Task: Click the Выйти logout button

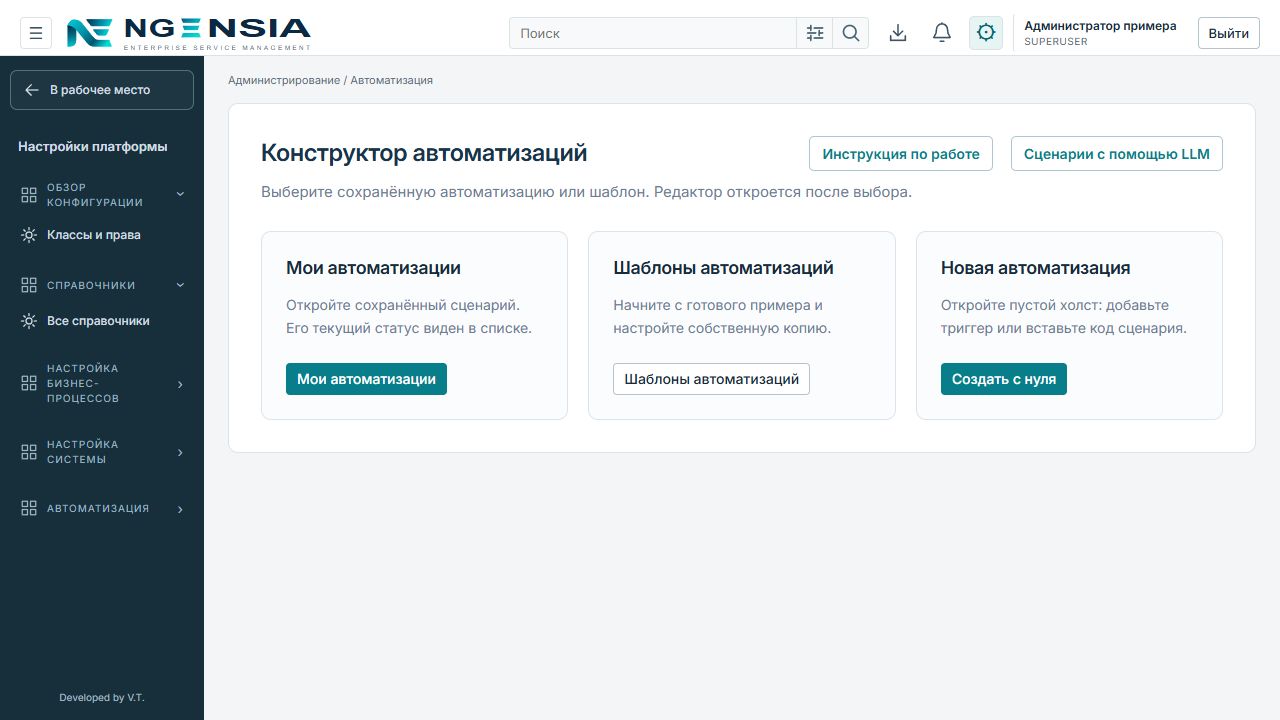Action: (1228, 33)
